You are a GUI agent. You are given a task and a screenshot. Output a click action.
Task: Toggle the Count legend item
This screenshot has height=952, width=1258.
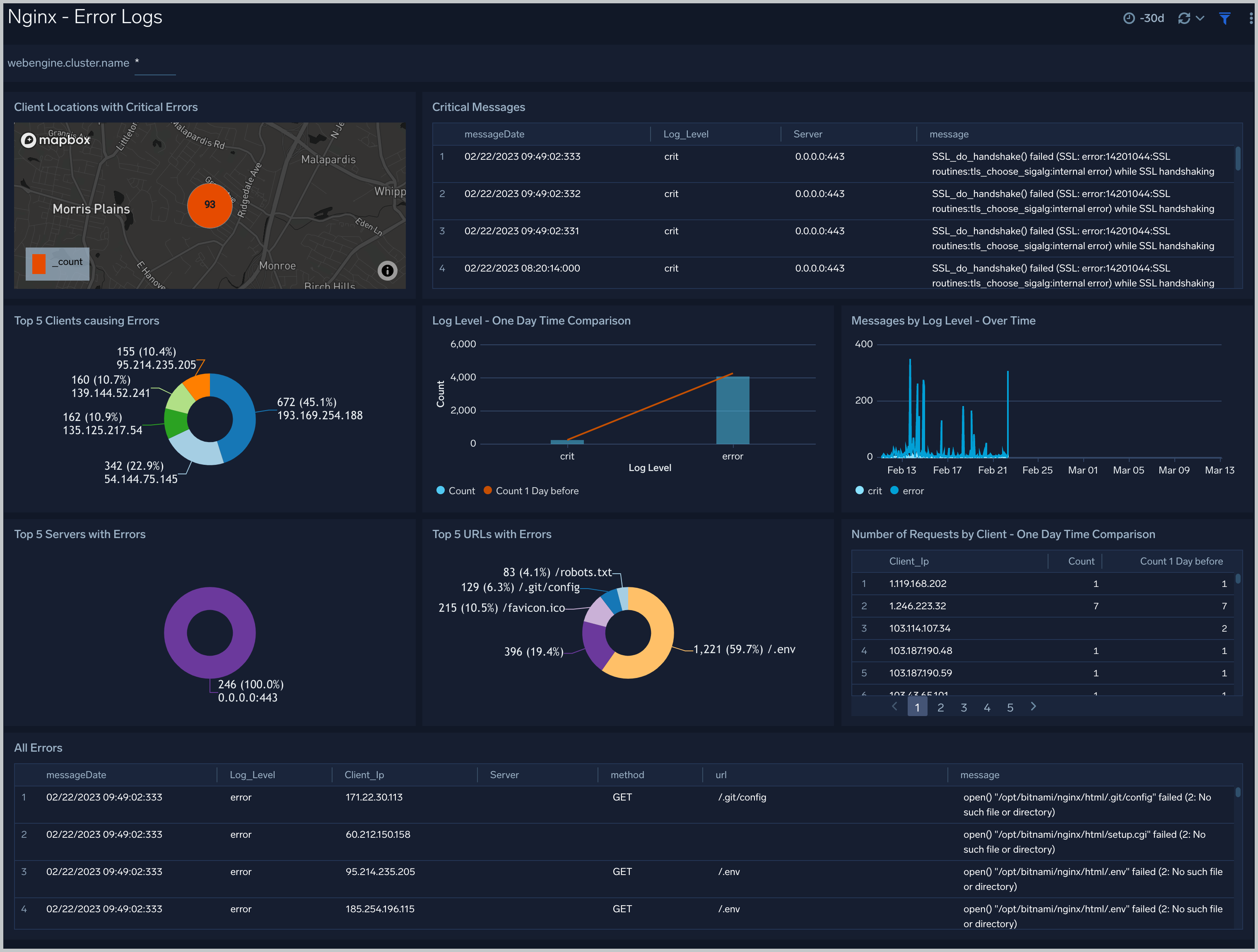pos(455,490)
